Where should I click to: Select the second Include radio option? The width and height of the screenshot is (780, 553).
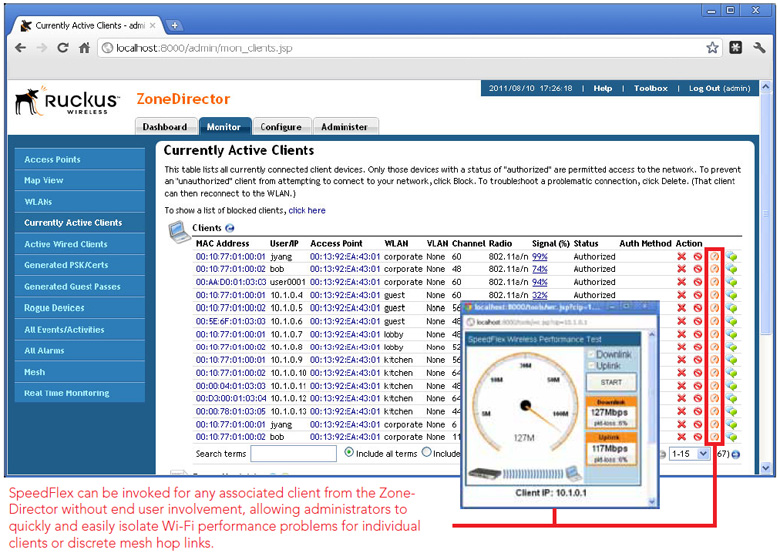pyautogui.click(x=426, y=453)
